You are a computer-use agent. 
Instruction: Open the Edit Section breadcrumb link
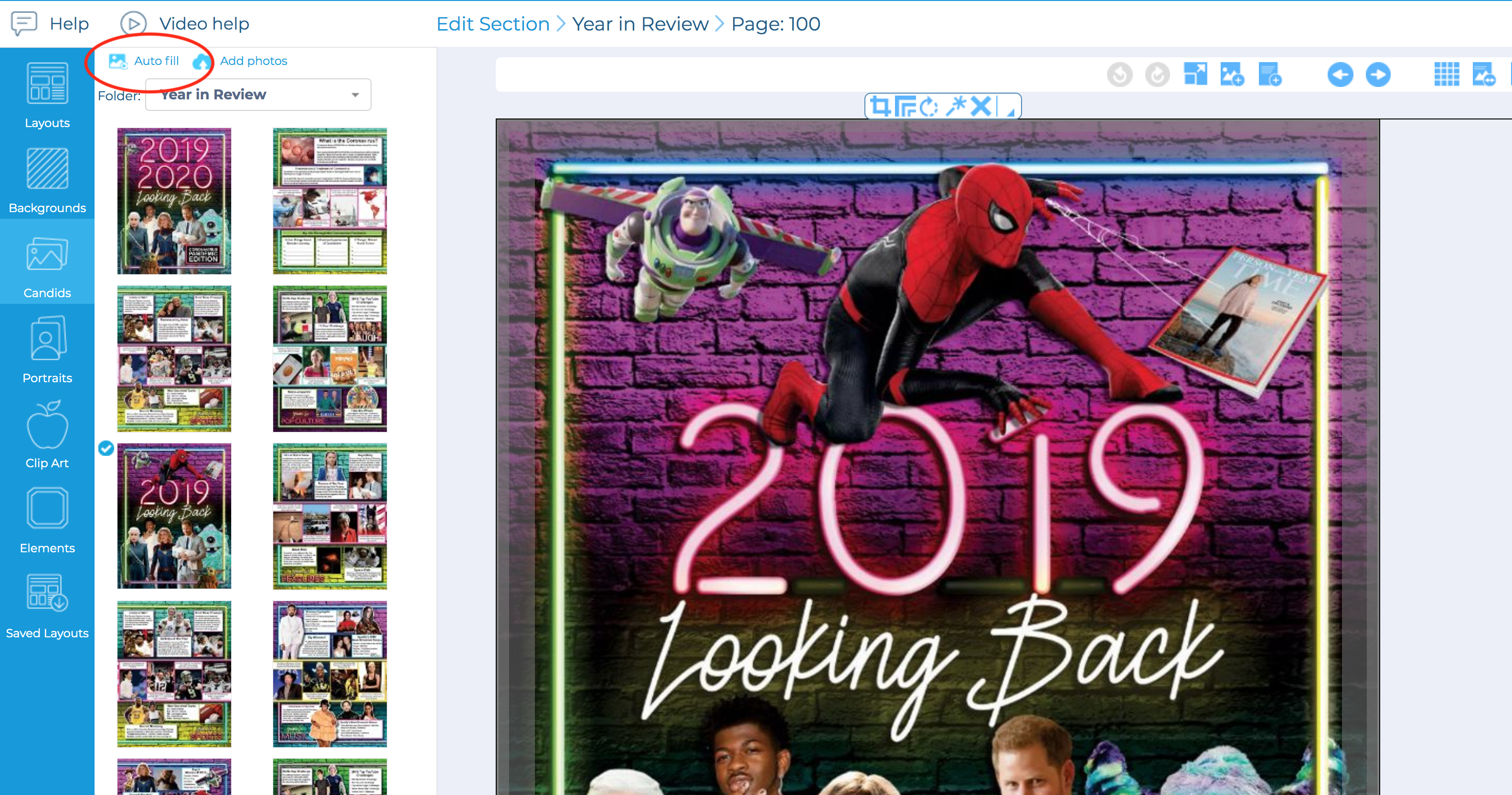[x=492, y=24]
